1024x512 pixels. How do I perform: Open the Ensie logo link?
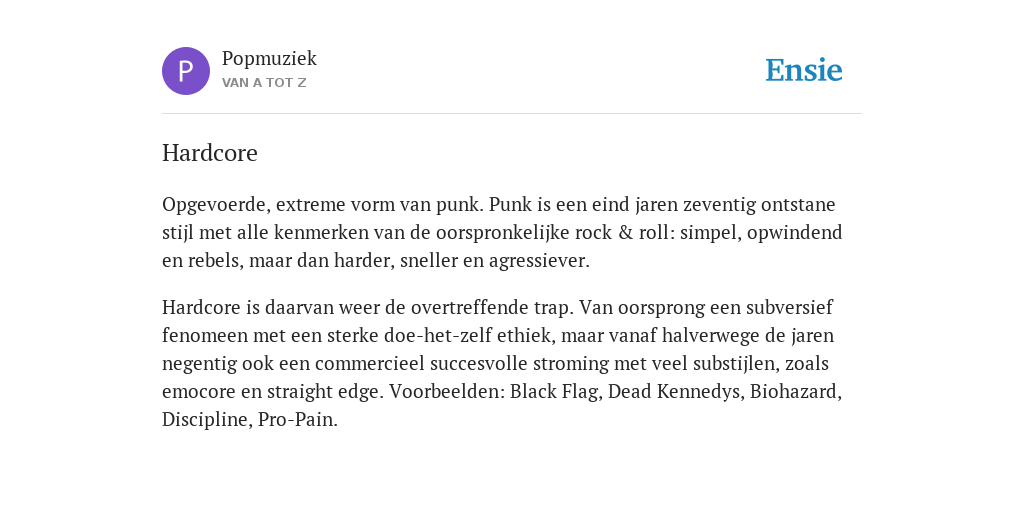(804, 70)
